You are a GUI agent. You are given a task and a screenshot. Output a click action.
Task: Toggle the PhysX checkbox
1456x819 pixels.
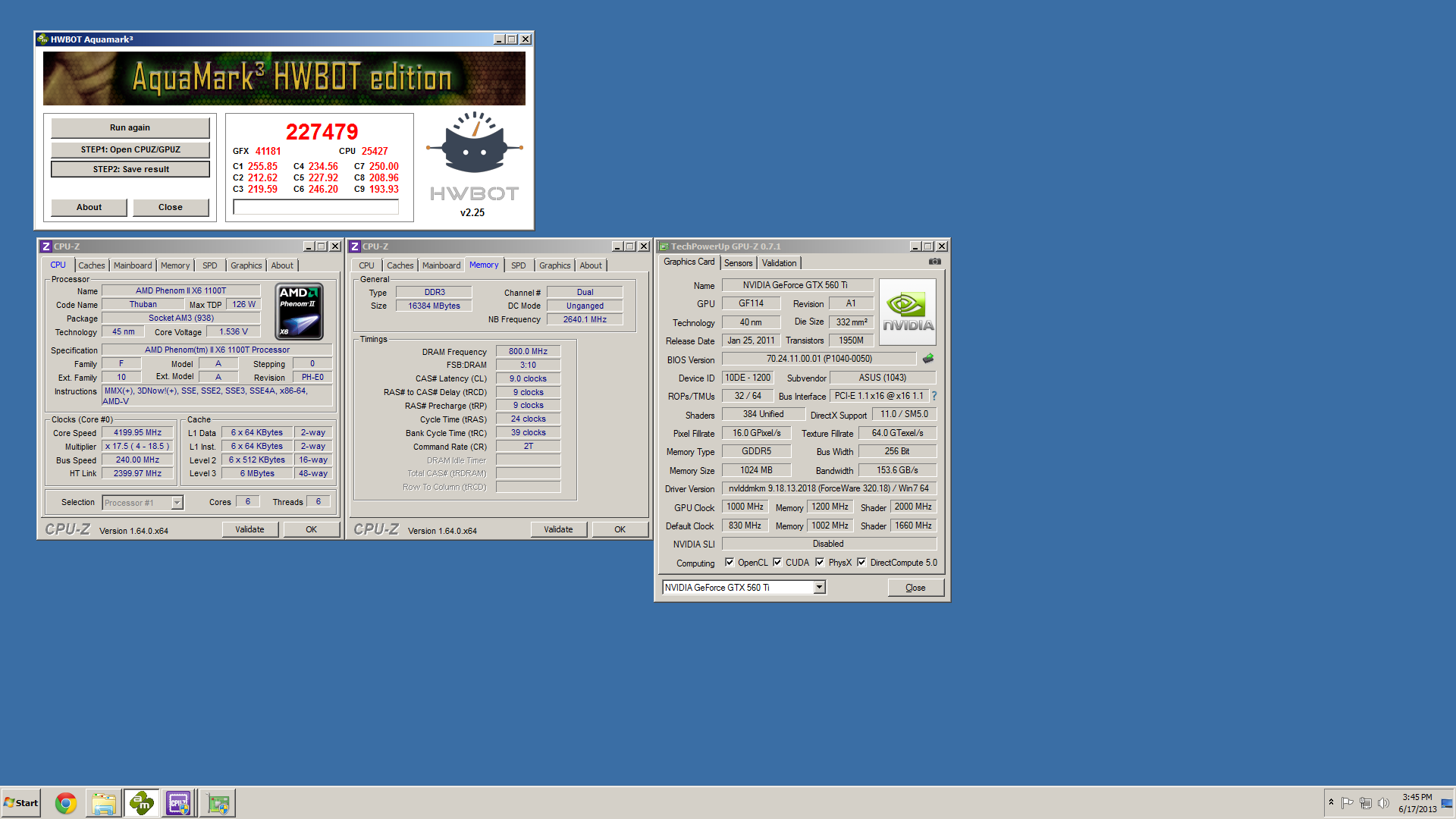click(820, 563)
